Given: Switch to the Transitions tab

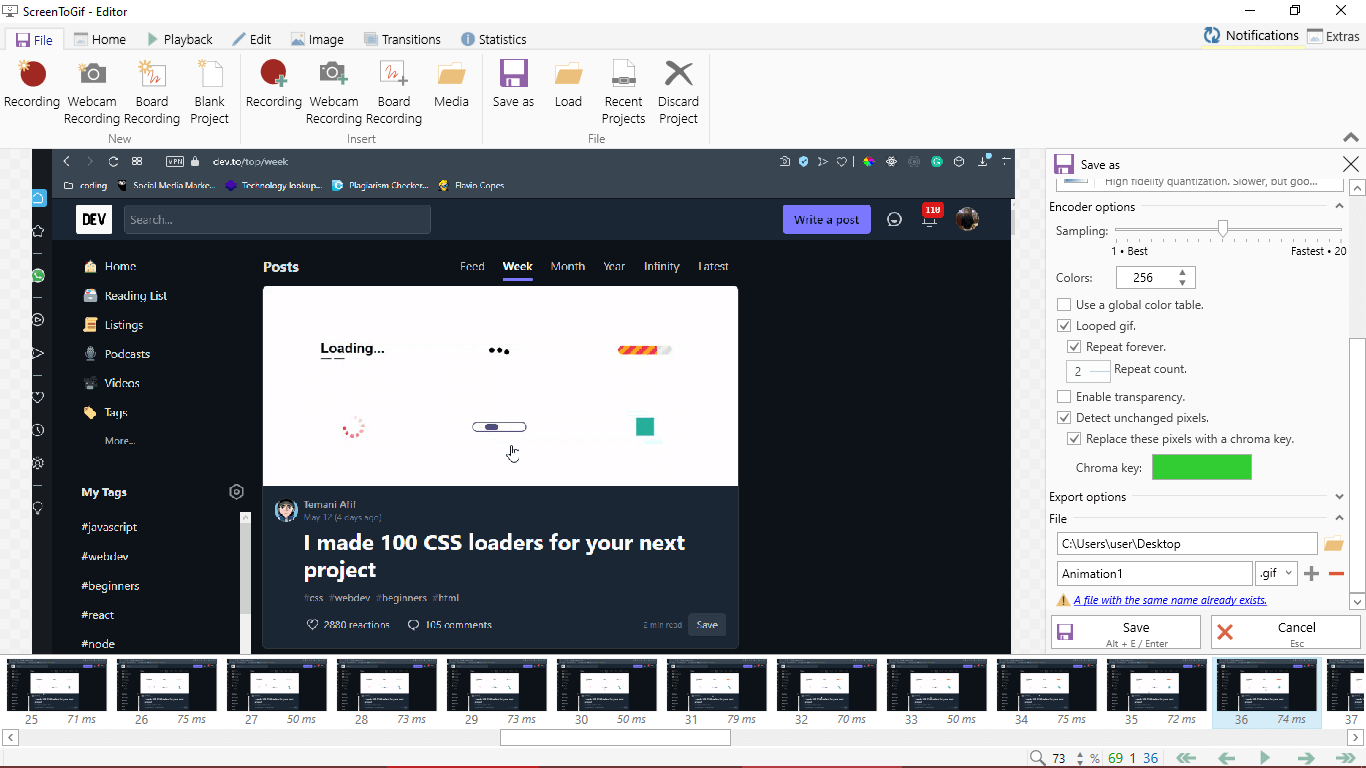Looking at the screenshot, I should point(402,39).
